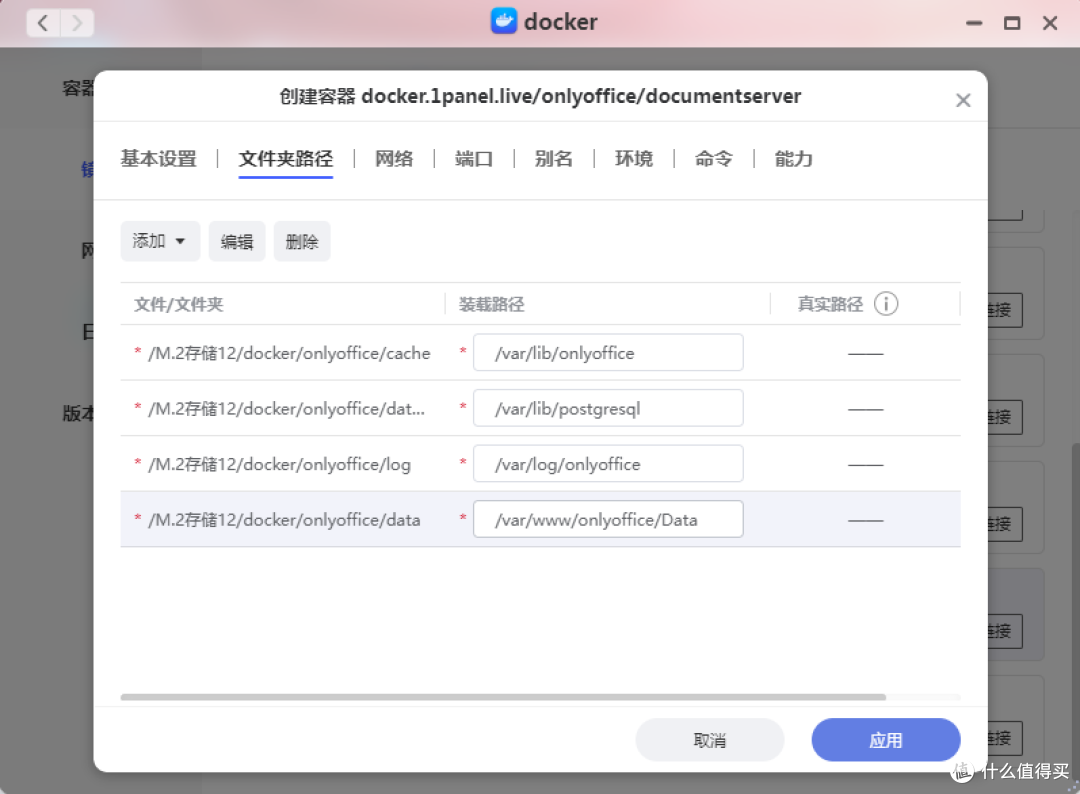Screen dimensions: 1080x794
Task: Switch to the 基本设置 tab
Action: coord(158,158)
